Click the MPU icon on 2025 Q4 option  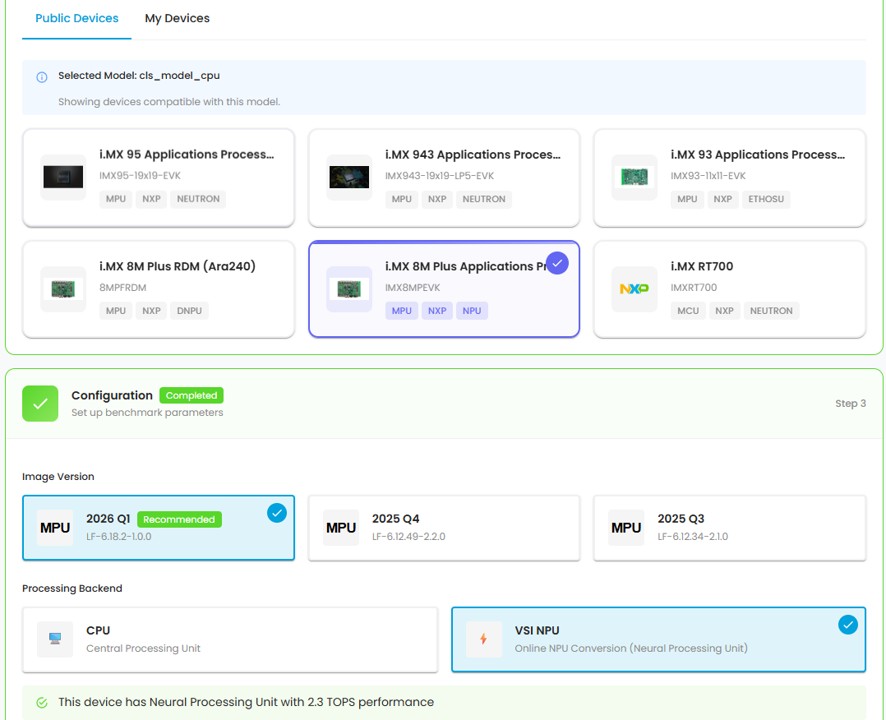[x=341, y=528]
